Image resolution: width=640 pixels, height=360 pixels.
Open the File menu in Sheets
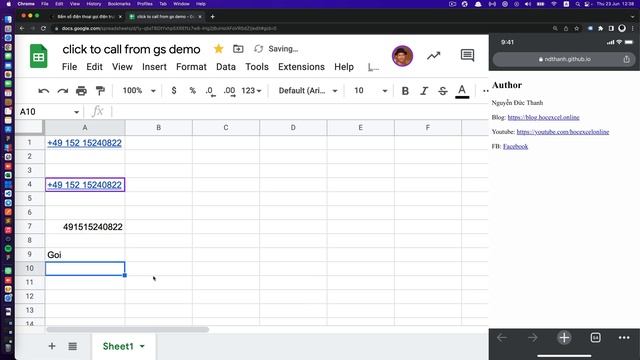click(x=69, y=67)
